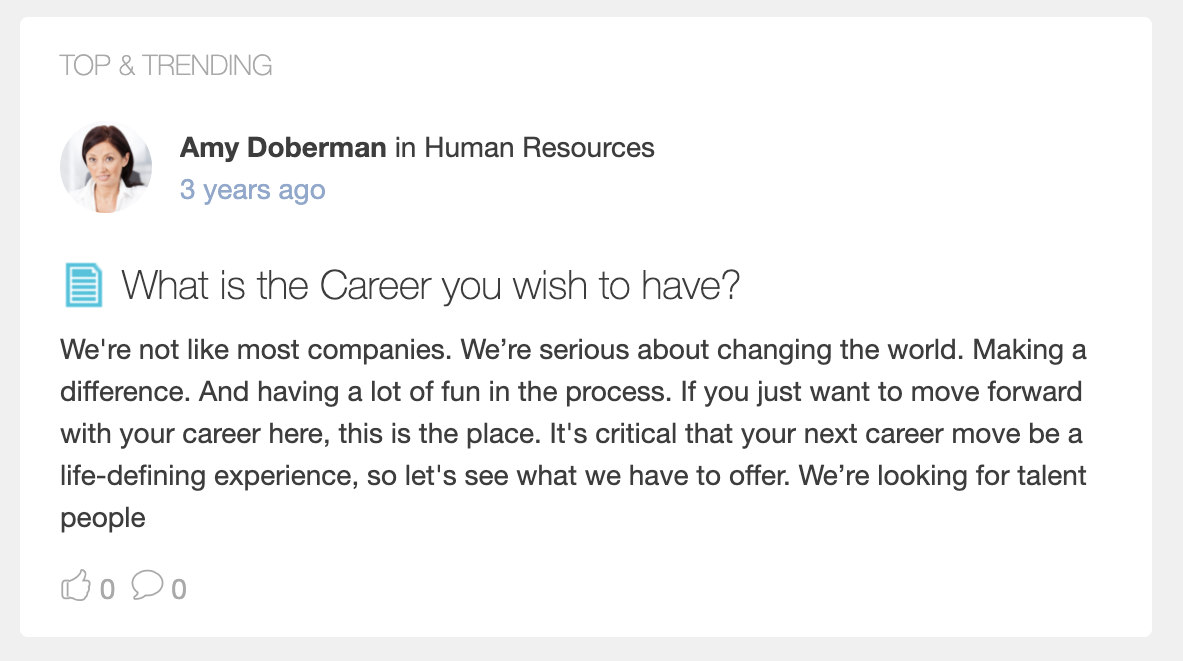1183x661 pixels.
Task: Open comments via speech bubble icon
Action: tap(147, 585)
